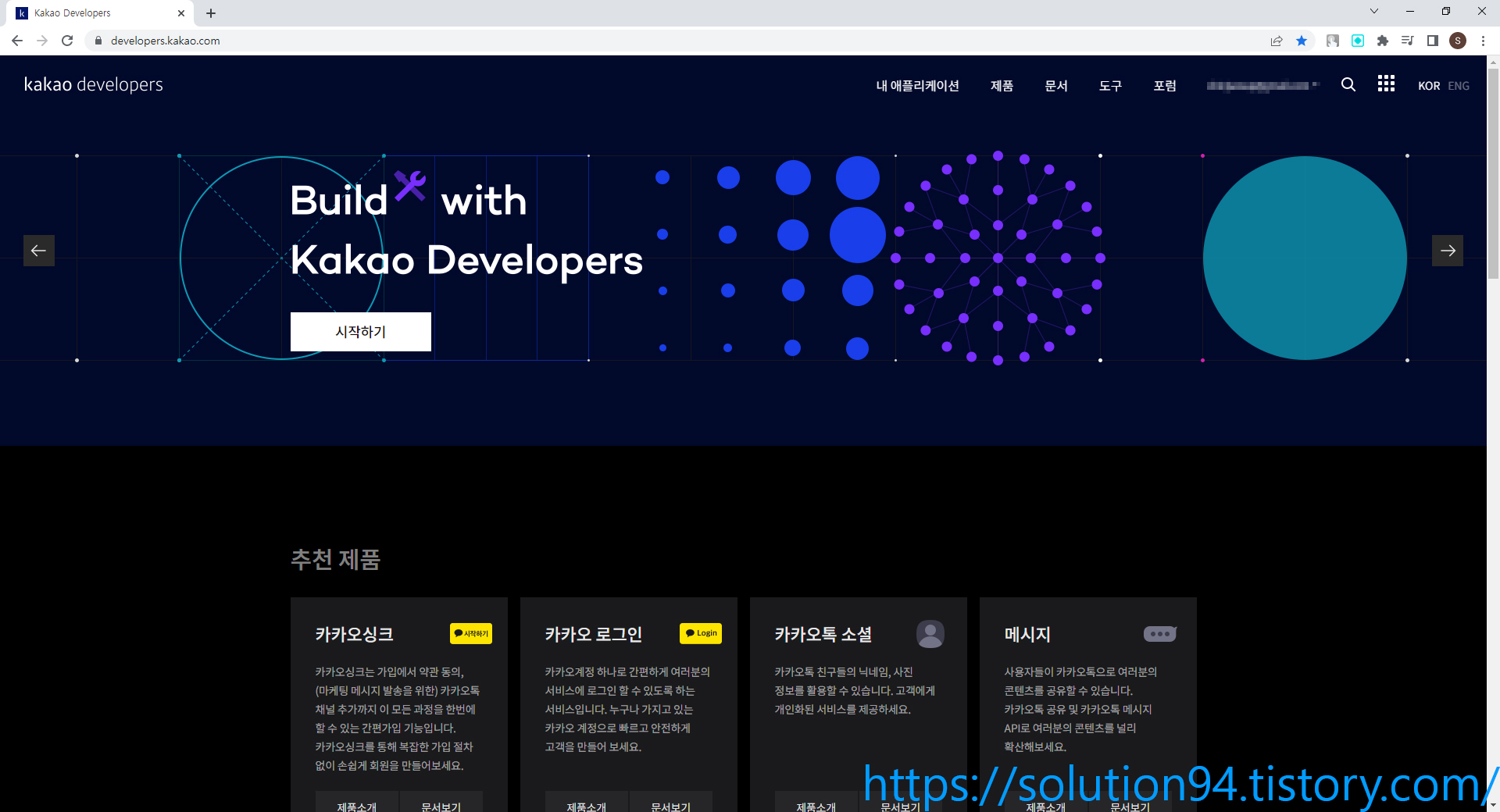Click the scrollbar down arrow
This screenshot has width=1500, height=812.
tap(1493, 805)
